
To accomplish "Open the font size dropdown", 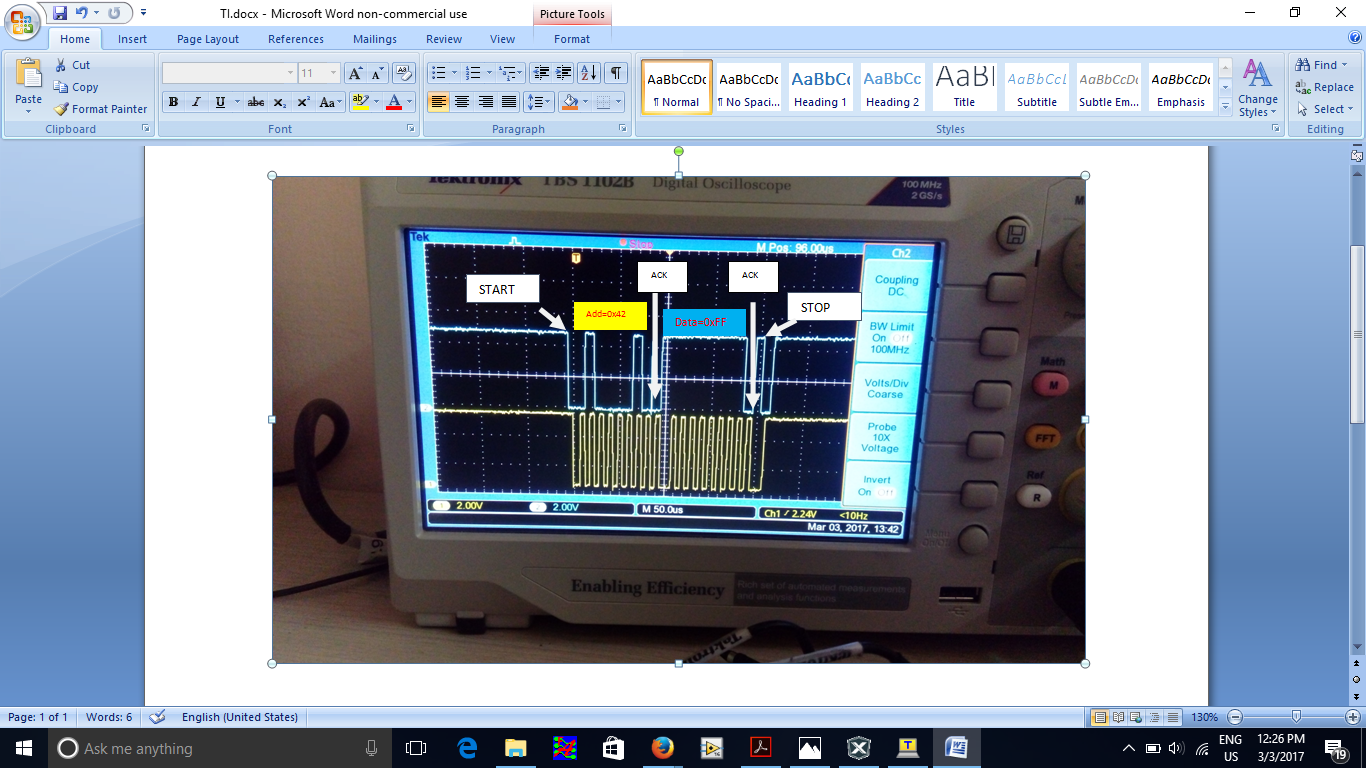I will (335, 73).
